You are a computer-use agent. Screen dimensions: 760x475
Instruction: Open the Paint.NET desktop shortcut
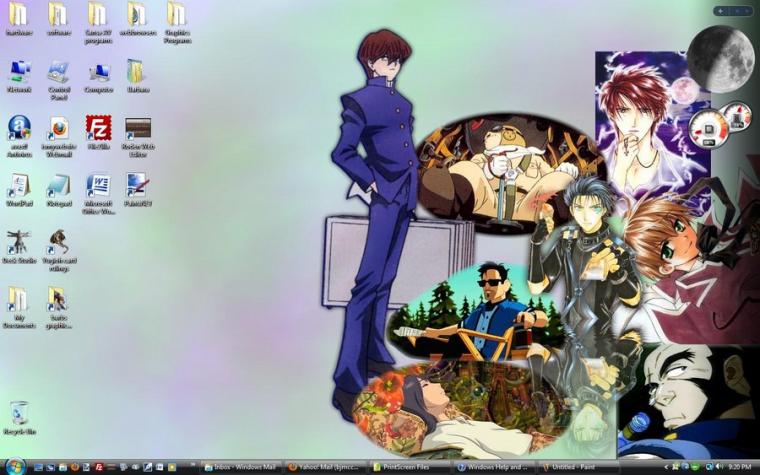(x=138, y=190)
